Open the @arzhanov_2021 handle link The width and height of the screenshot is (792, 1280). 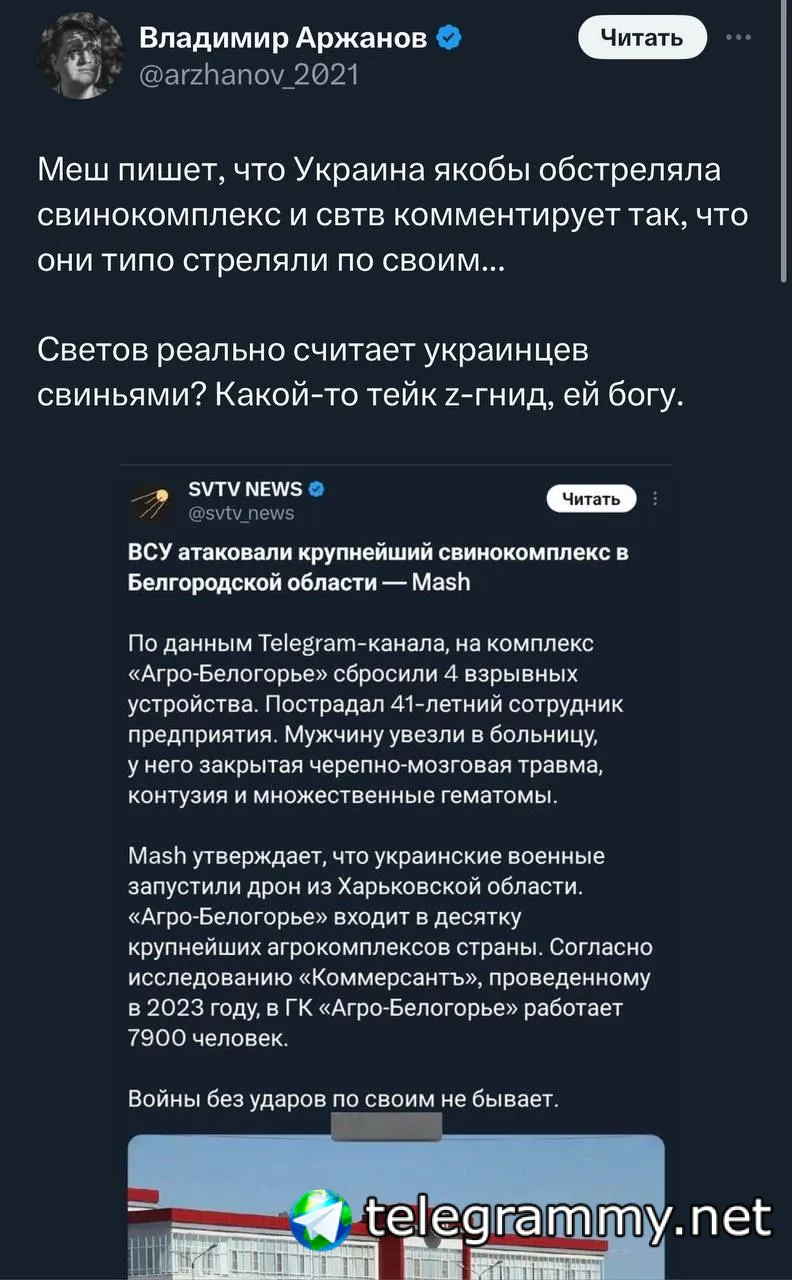(x=248, y=74)
